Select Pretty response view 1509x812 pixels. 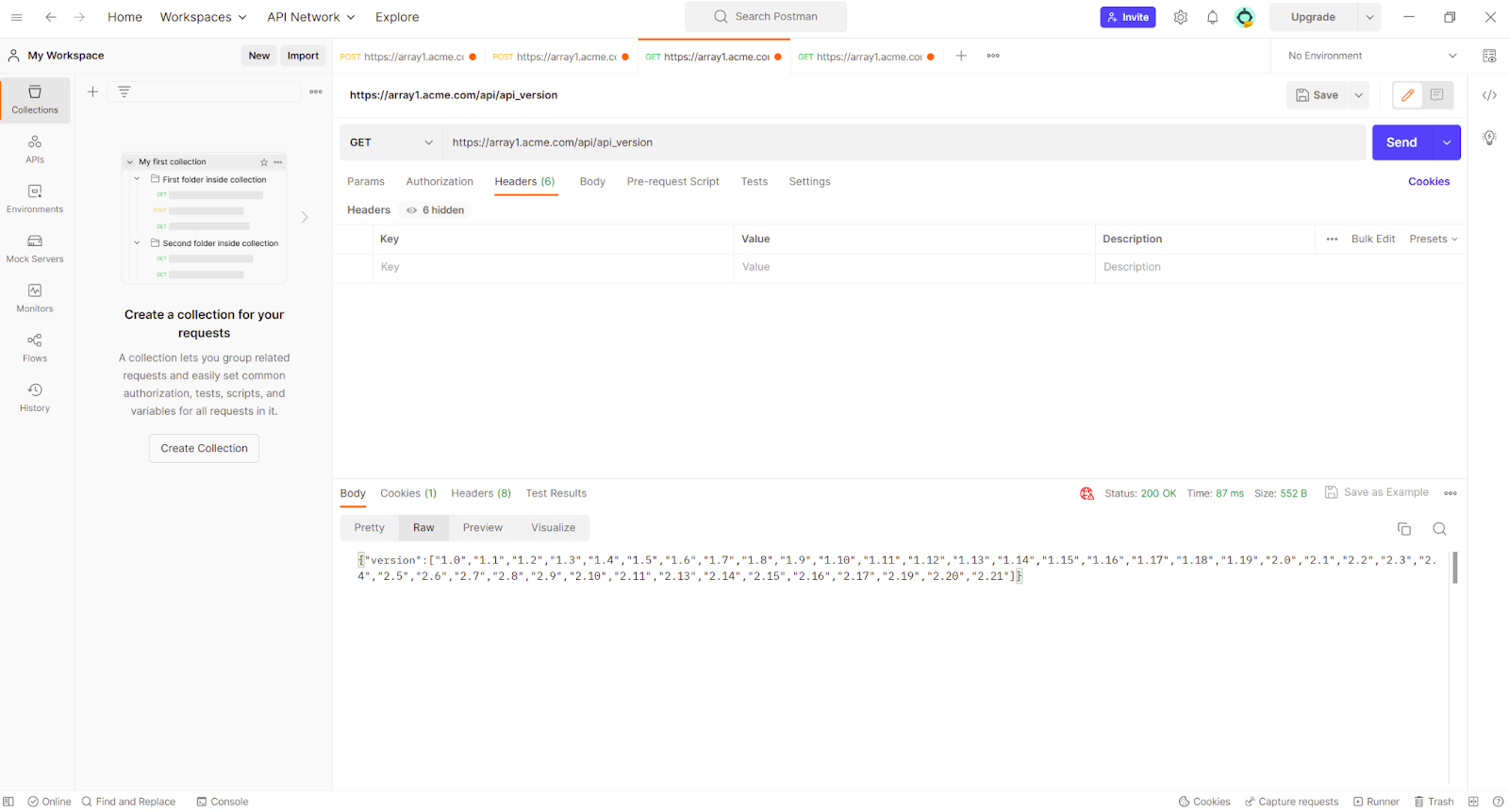tap(370, 528)
